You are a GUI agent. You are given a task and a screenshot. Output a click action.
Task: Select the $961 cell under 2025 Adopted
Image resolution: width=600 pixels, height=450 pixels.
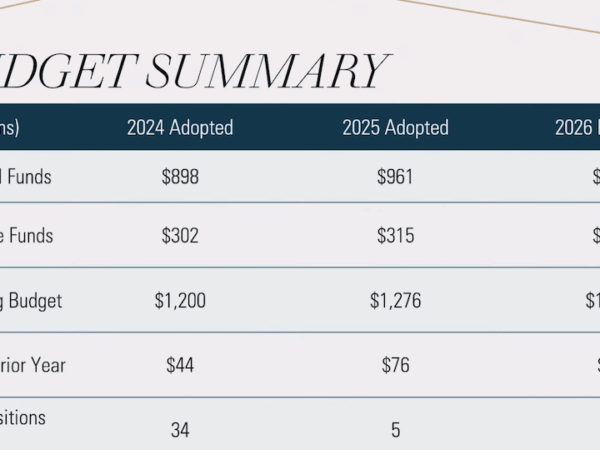395,177
